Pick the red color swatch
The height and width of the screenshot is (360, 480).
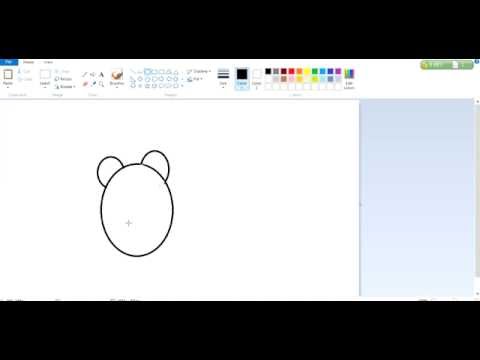[291, 71]
